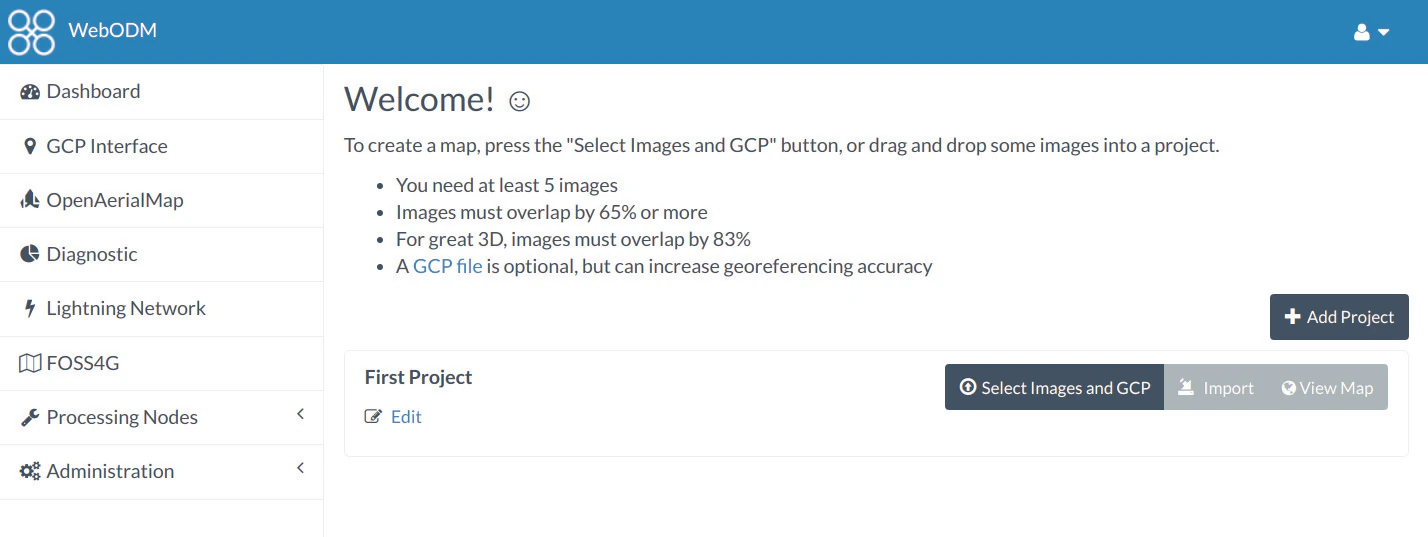This screenshot has height=537, width=1428.
Task: Click the FOSS4G map icon
Action: [x=30, y=363]
